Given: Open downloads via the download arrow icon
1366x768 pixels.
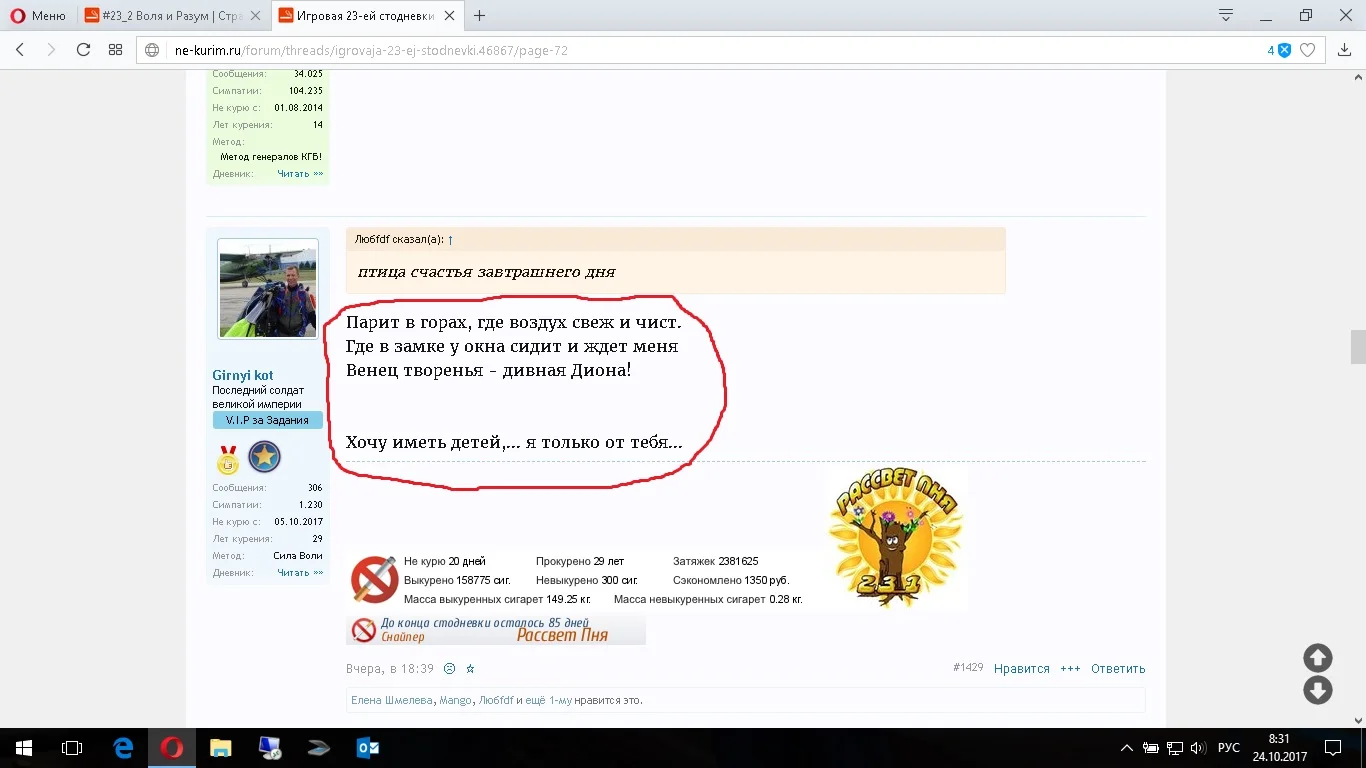Looking at the screenshot, I should tap(1345, 50).
